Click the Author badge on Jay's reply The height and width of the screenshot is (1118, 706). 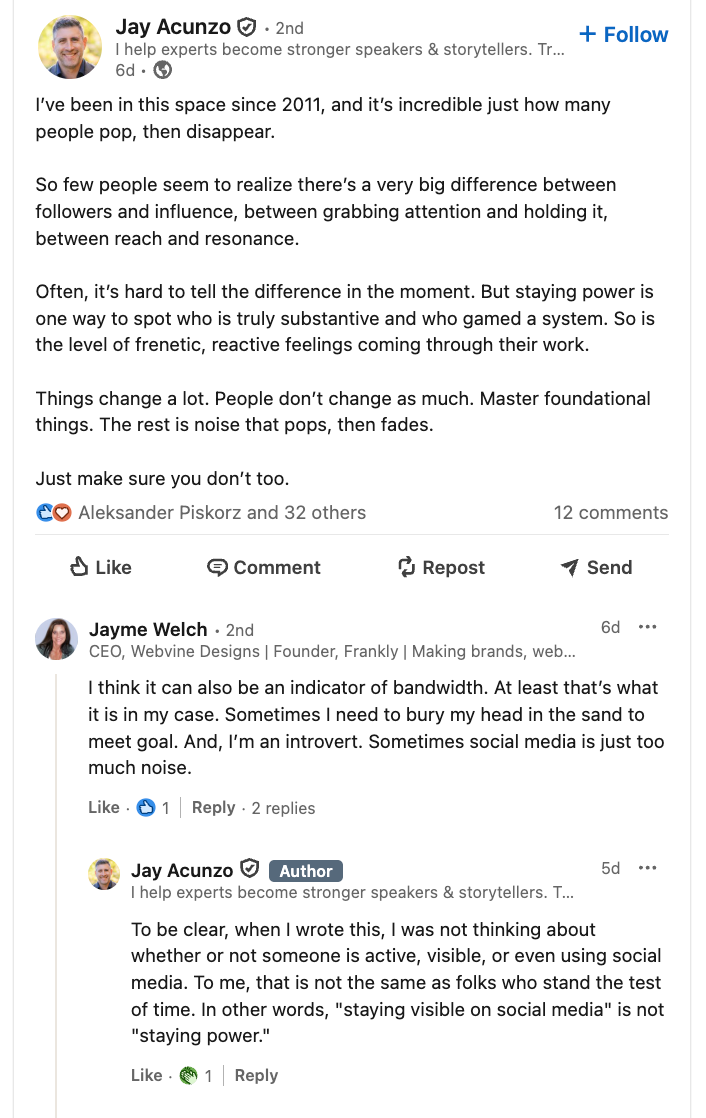coord(305,870)
